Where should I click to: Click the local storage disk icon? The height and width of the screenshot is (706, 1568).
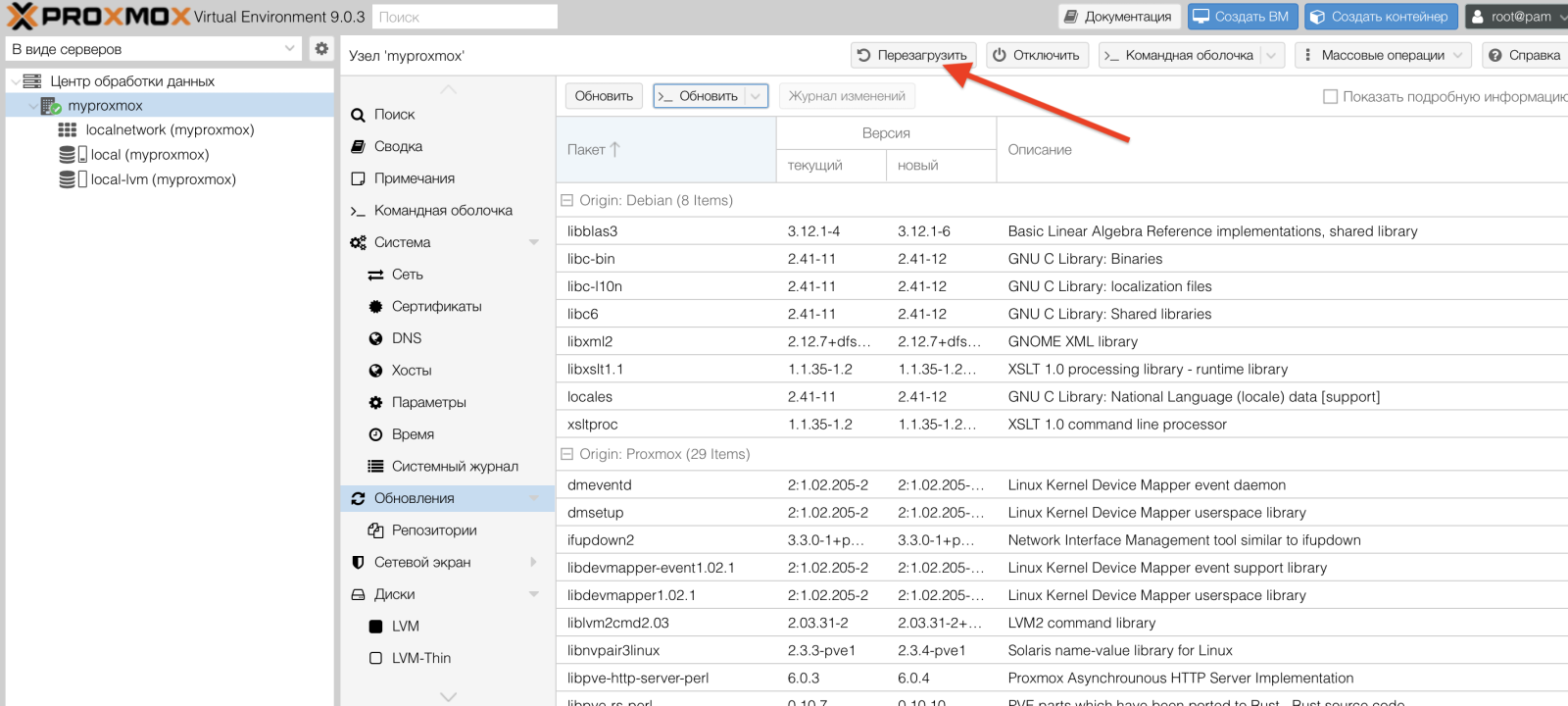point(73,155)
